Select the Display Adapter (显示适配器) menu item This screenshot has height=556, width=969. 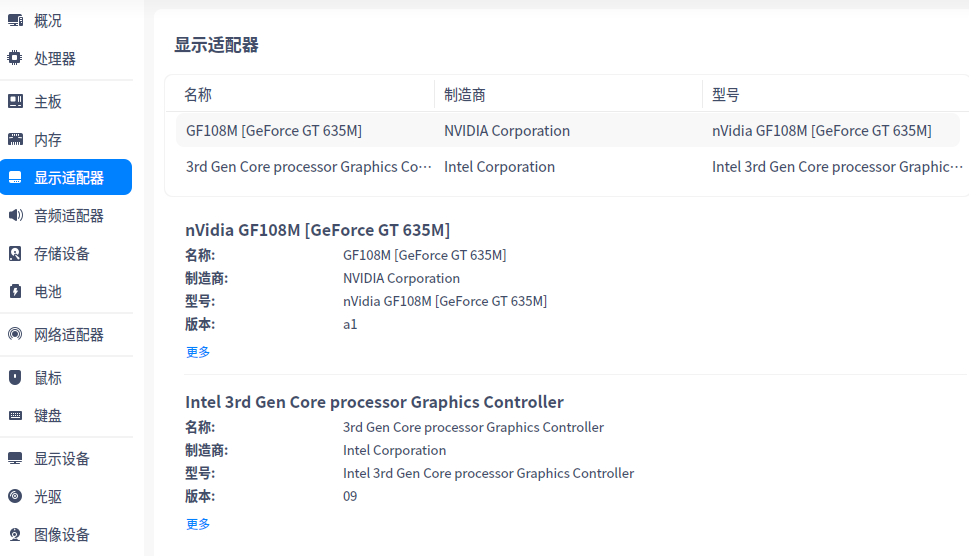click(x=68, y=178)
